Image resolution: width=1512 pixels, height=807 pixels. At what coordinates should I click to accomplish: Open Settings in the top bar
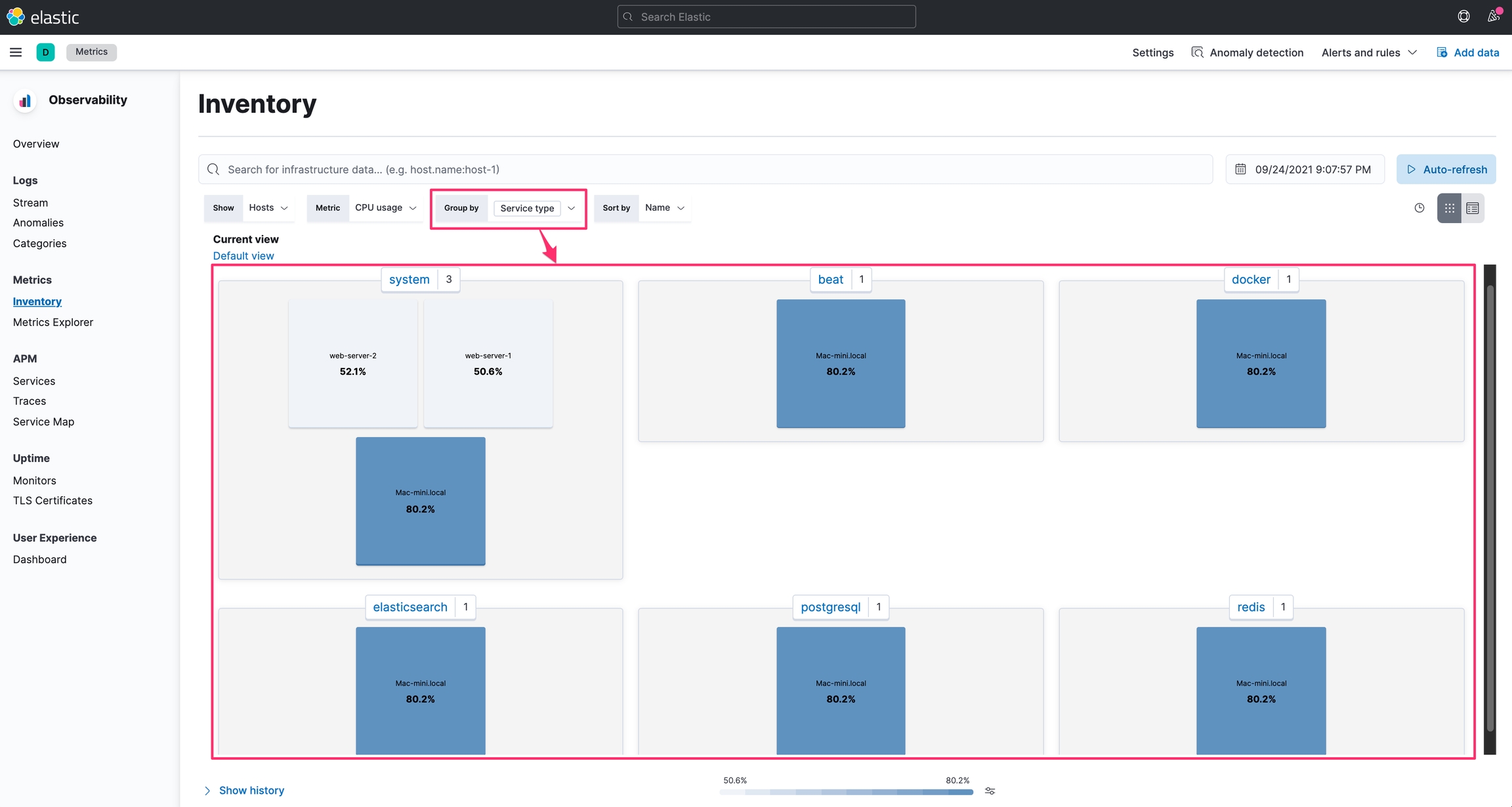[1152, 52]
